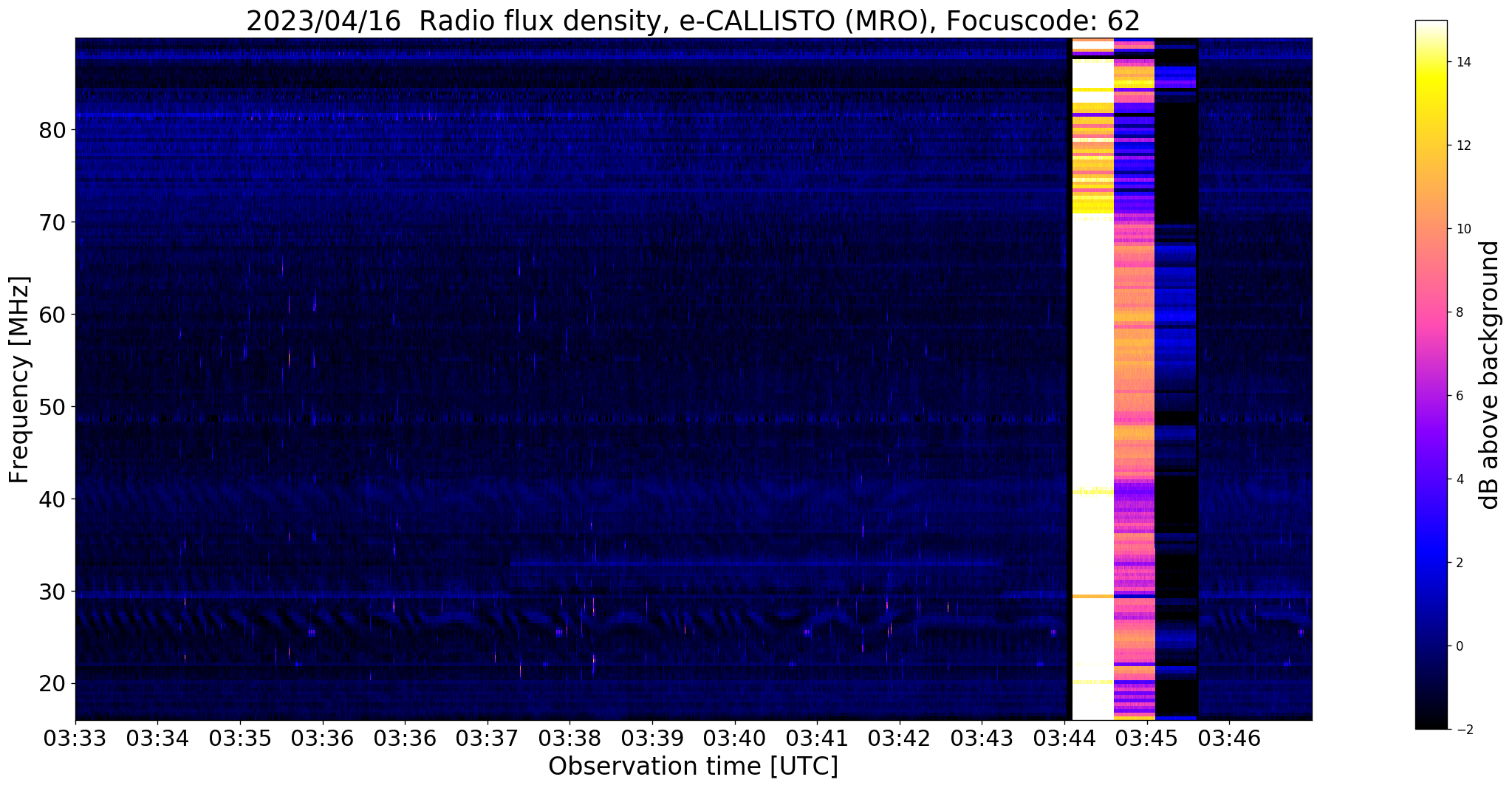Click the 80 tick on frequency axis
This screenshot has width=1512, height=788.
[52, 131]
